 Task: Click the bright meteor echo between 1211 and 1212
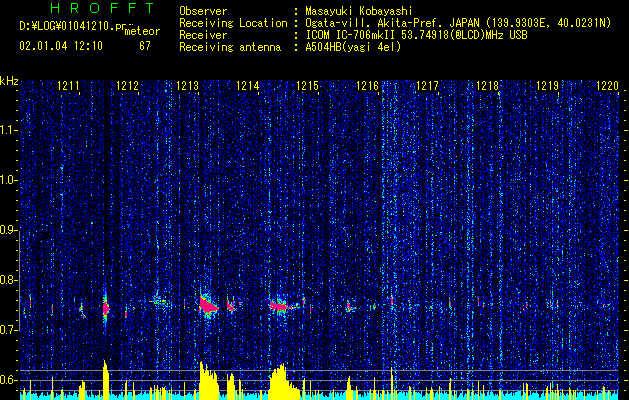[x=106, y=309]
